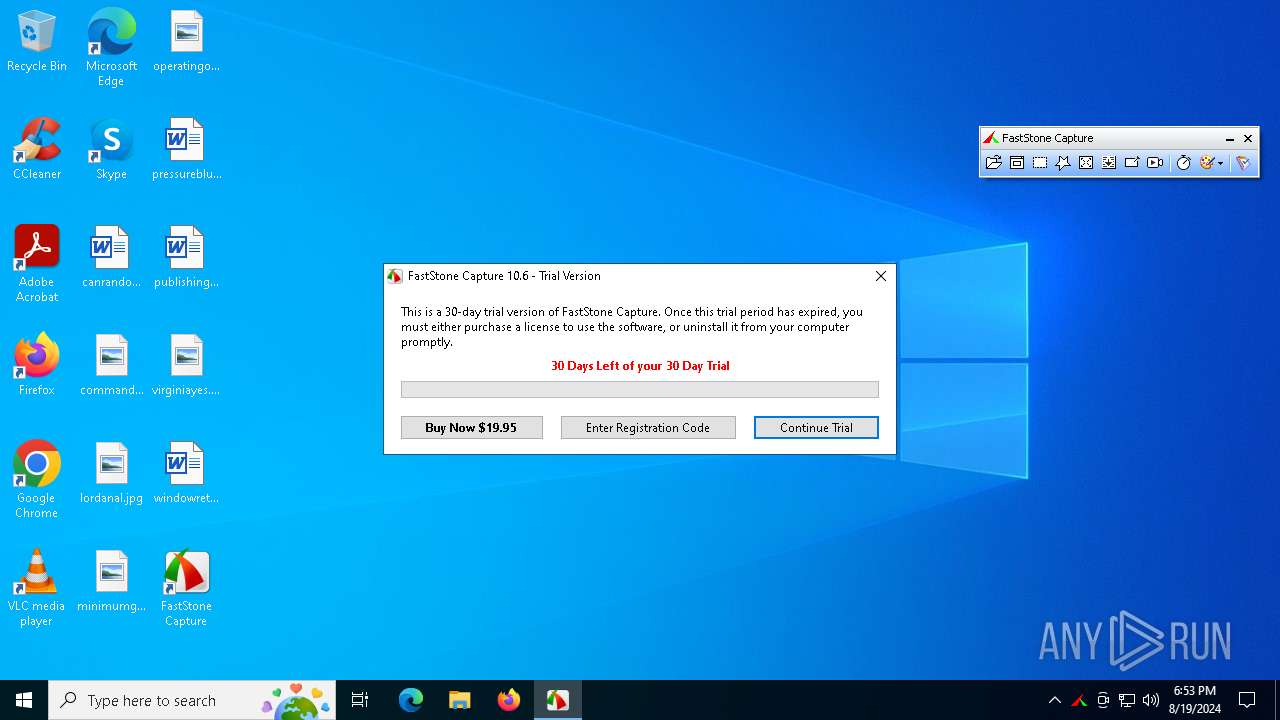Select the Skype desktop shortcut
Viewport: 1280px width, 720px height.
(x=111, y=149)
